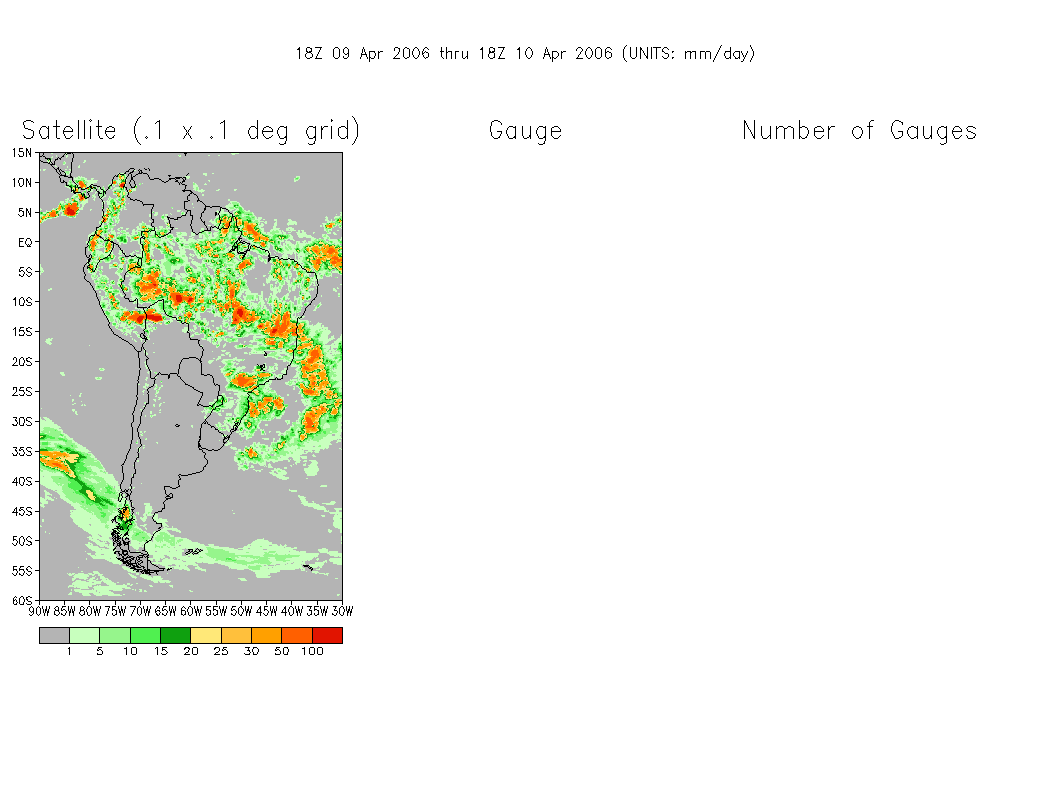
Task: Click the 30W longitude axis label
Action: pos(342,611)
